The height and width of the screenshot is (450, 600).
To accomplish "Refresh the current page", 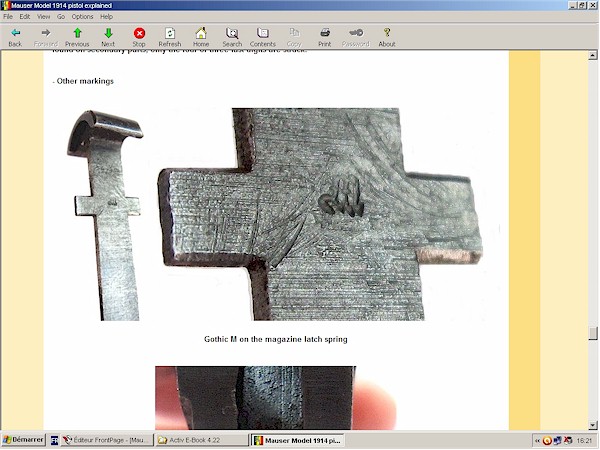I will coord(170,37).
